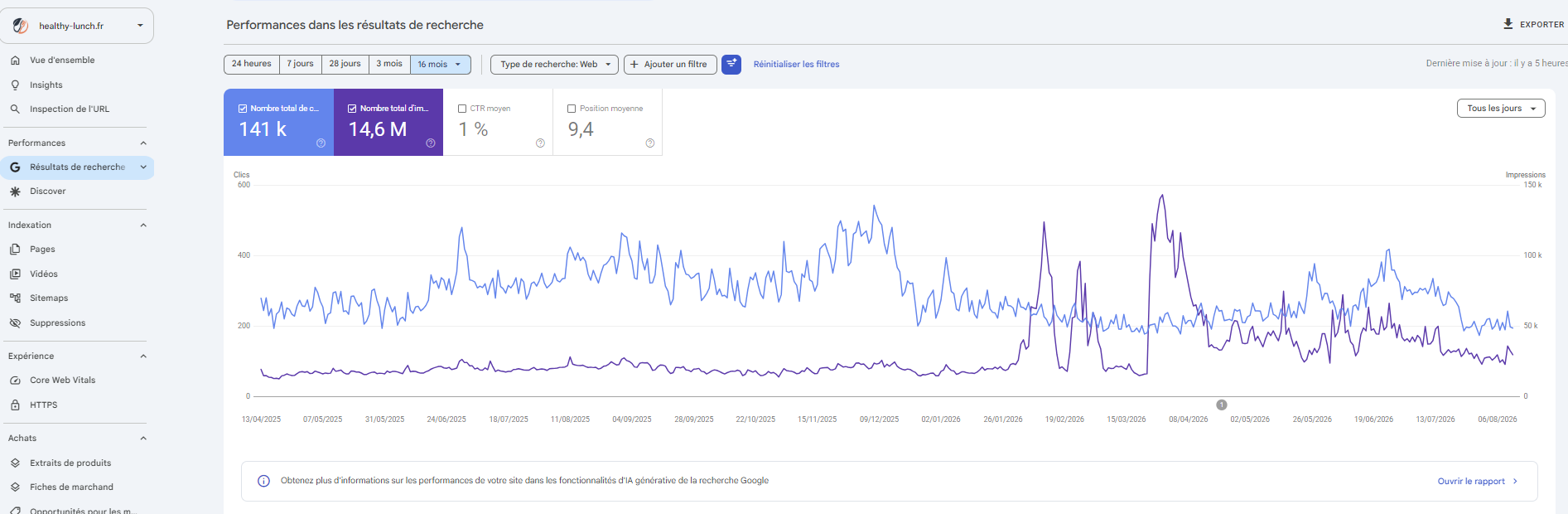Select the 28 jours date tab

[x=345, y=64]
